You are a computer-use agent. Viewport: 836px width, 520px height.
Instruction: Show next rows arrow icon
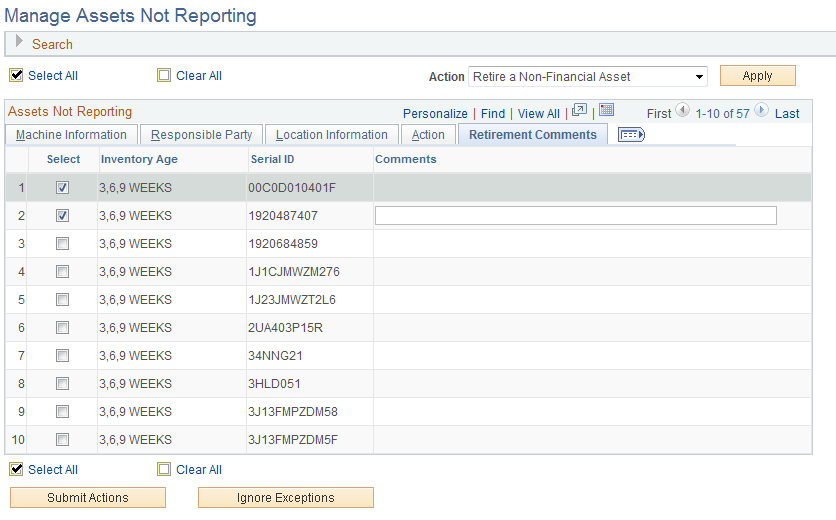[x=761, y=110]
